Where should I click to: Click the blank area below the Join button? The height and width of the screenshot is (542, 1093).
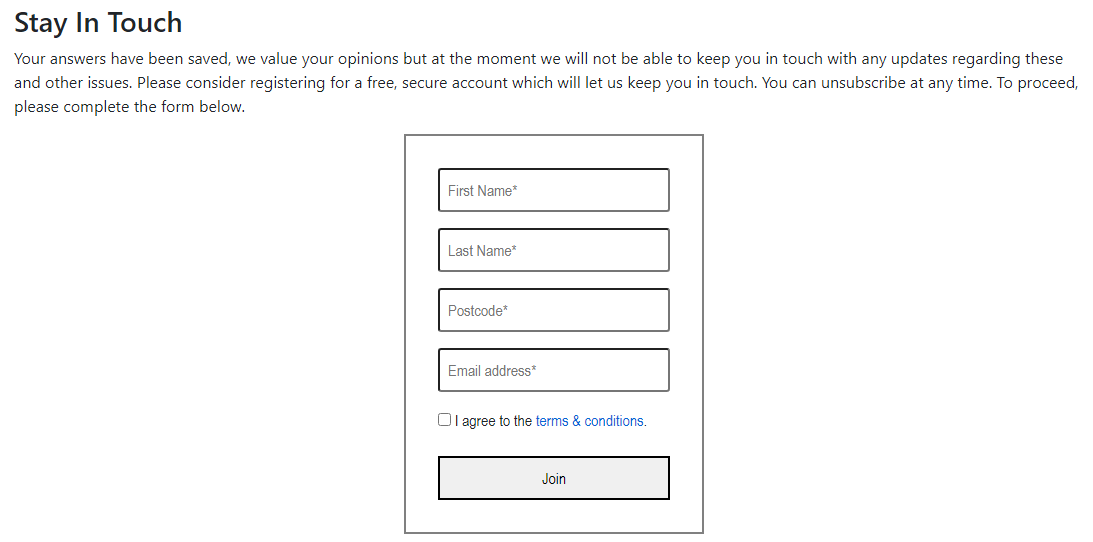pyautogui.click(x=553, y=515)
